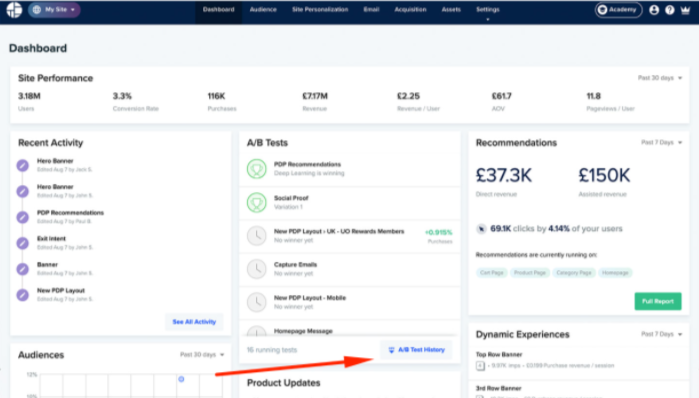This screenshot has width=699, height=398.
Task: Open the help question mark icon
Action: (670, 10)
